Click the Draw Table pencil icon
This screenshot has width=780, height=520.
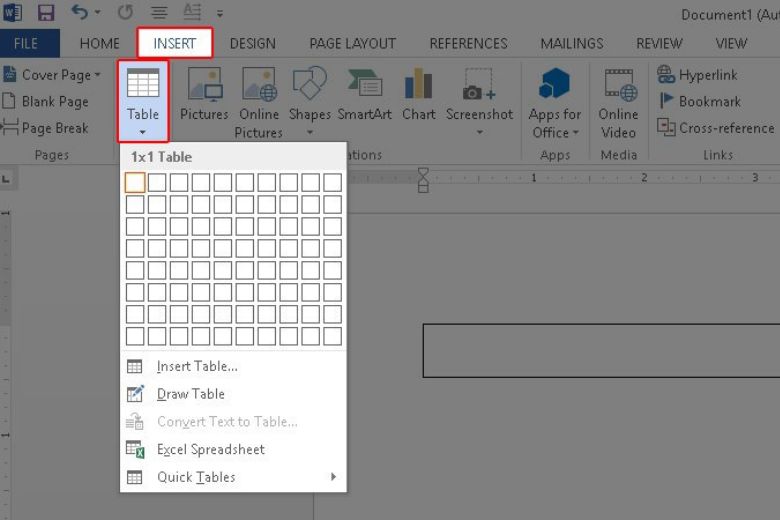pos(135,394)
